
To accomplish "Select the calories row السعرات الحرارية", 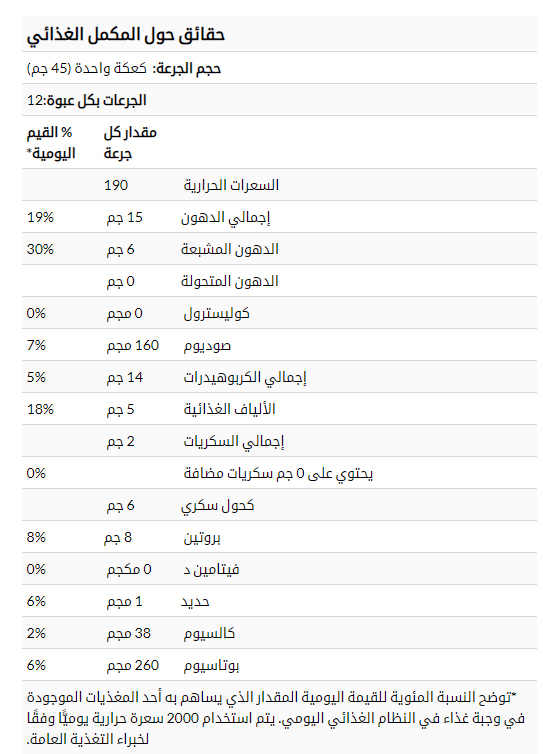I will point(279,185).
